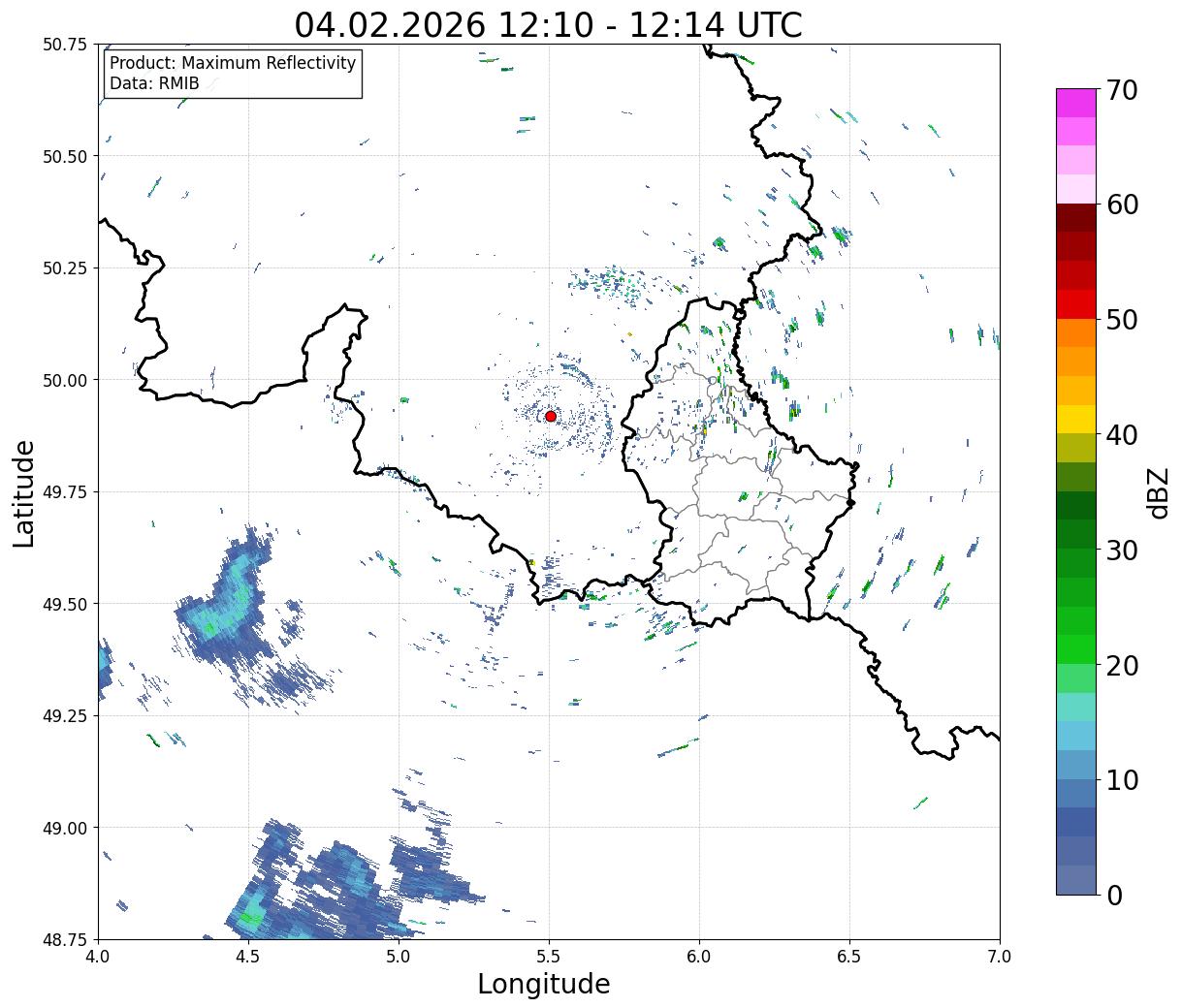Click the 48.75 latitude tick label

click(x=65, y=939)
